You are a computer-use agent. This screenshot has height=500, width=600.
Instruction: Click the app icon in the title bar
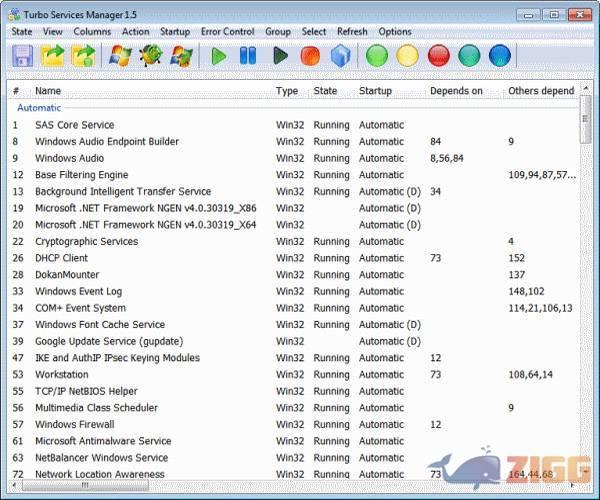tap(14, 15)
